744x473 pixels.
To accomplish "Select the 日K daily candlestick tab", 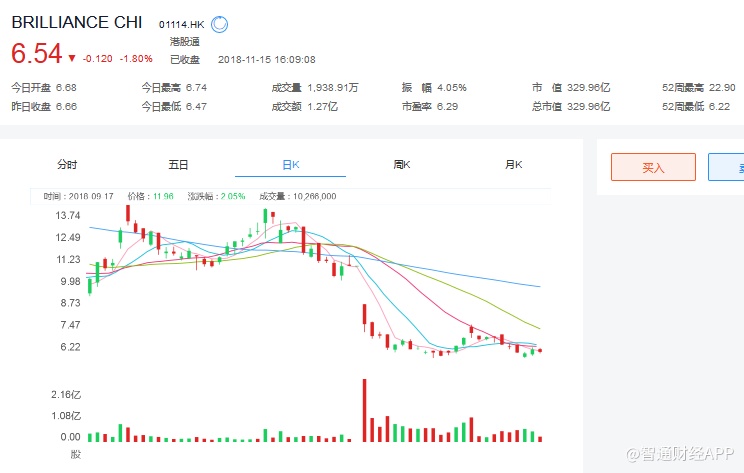I will pyautogui.click(x=290, y=165).
